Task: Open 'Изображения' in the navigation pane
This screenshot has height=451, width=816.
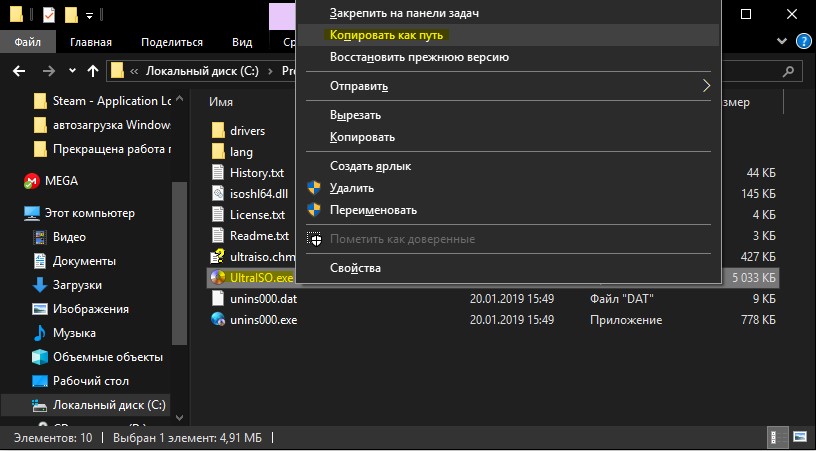Action: click(91, 309)
